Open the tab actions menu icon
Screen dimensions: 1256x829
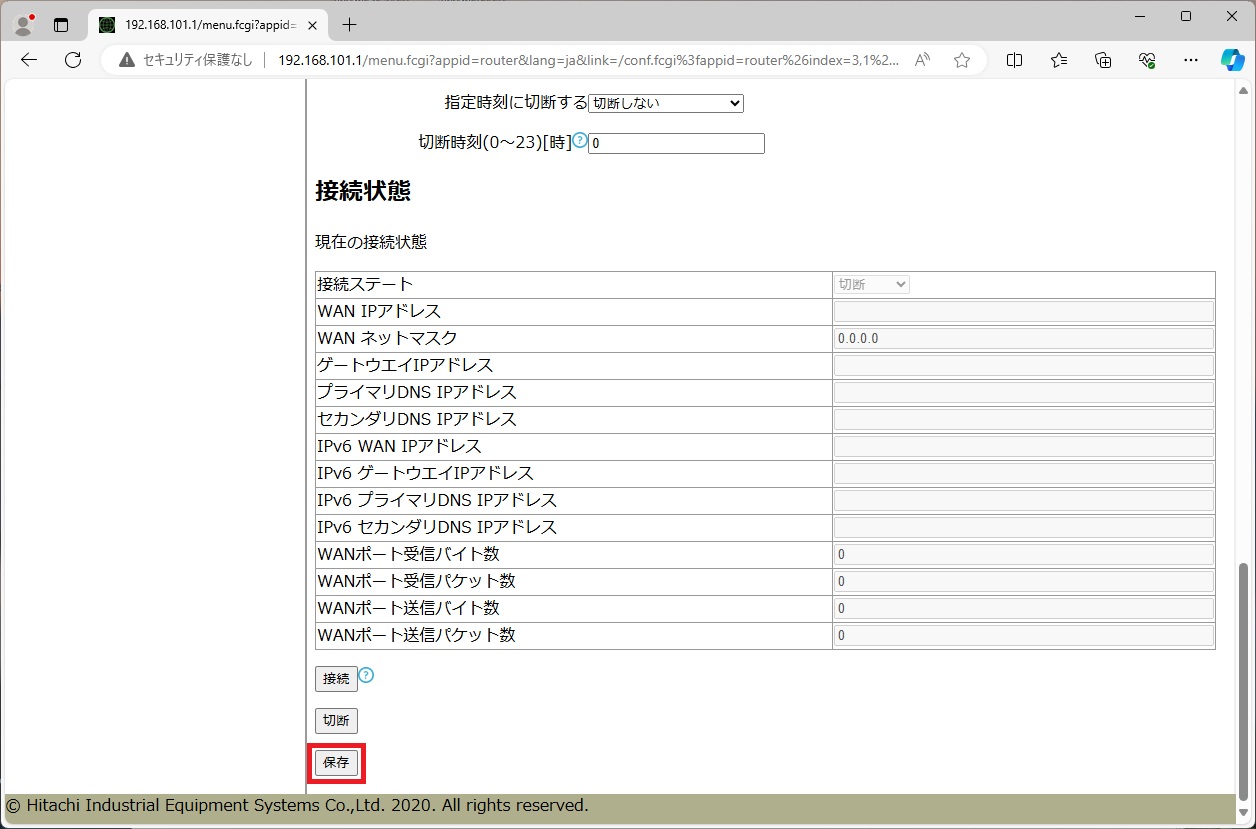click(x=61, y=24)
